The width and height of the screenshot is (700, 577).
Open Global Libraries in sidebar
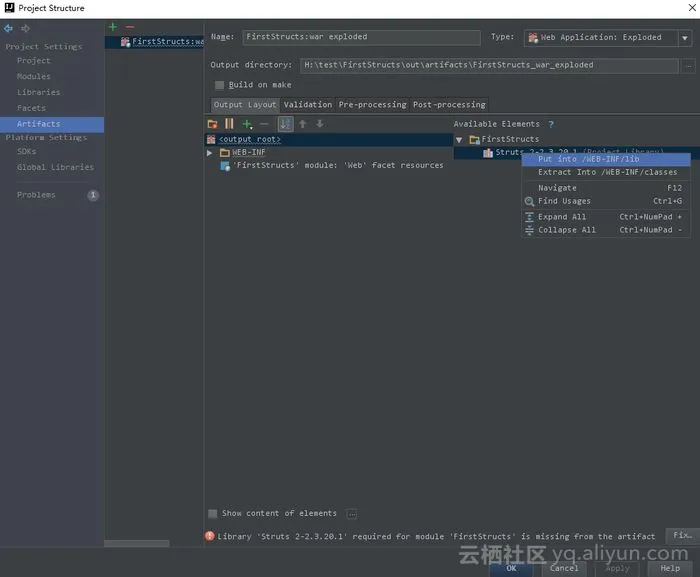[x=55, y=167]
